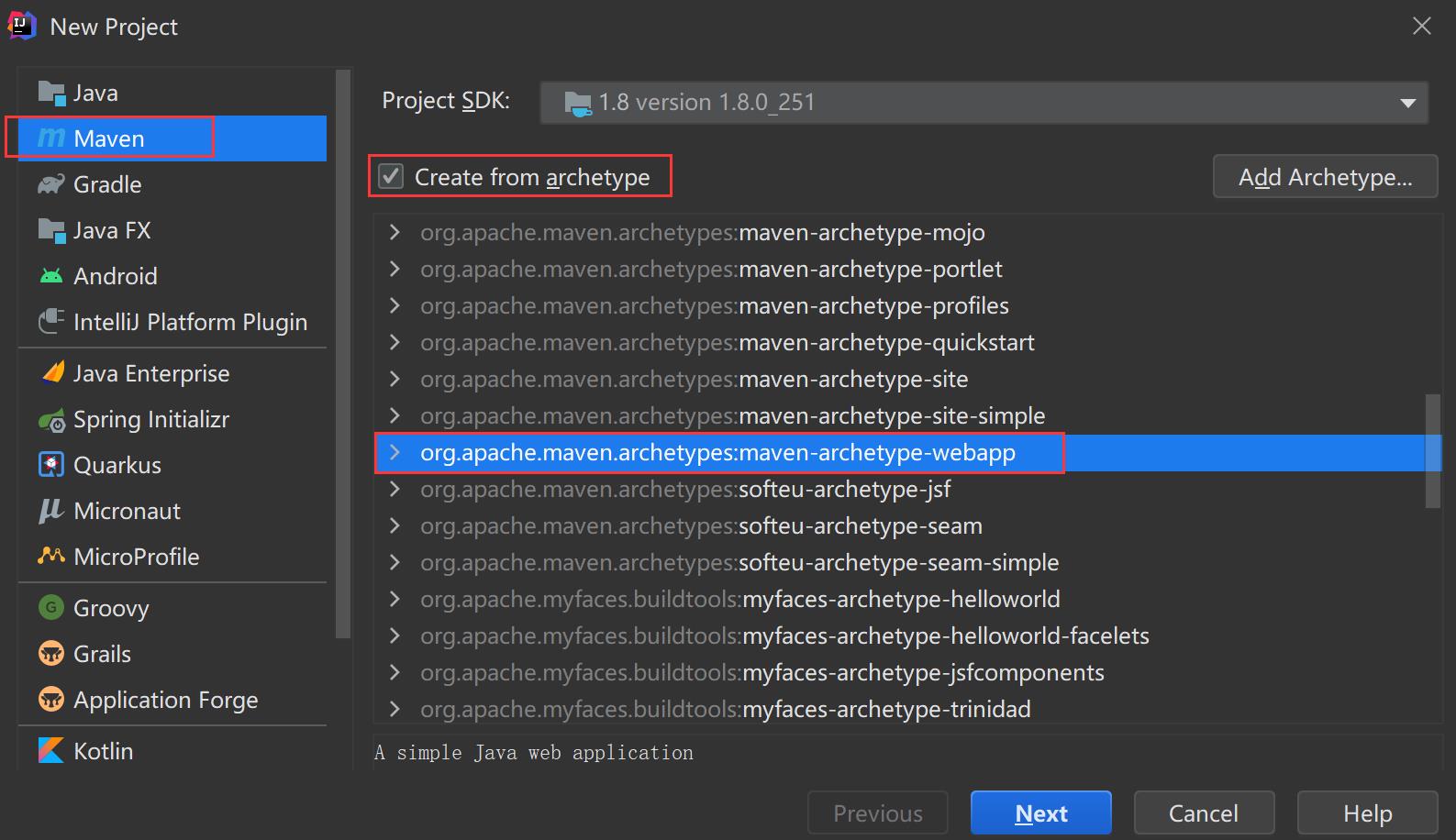Click the Application Forge icon
The height and width of the screenshot is (840, 1456).
click(x=51, y=700)
